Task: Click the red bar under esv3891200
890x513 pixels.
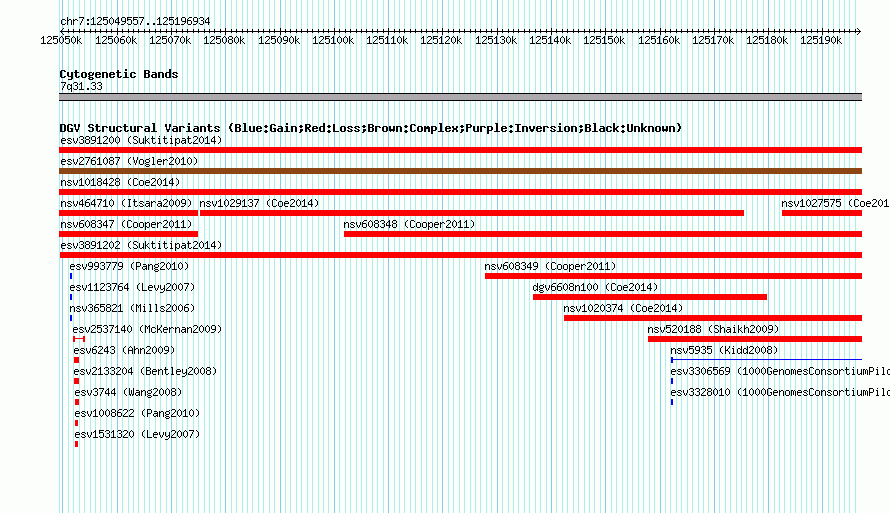Action: point(460,150)
